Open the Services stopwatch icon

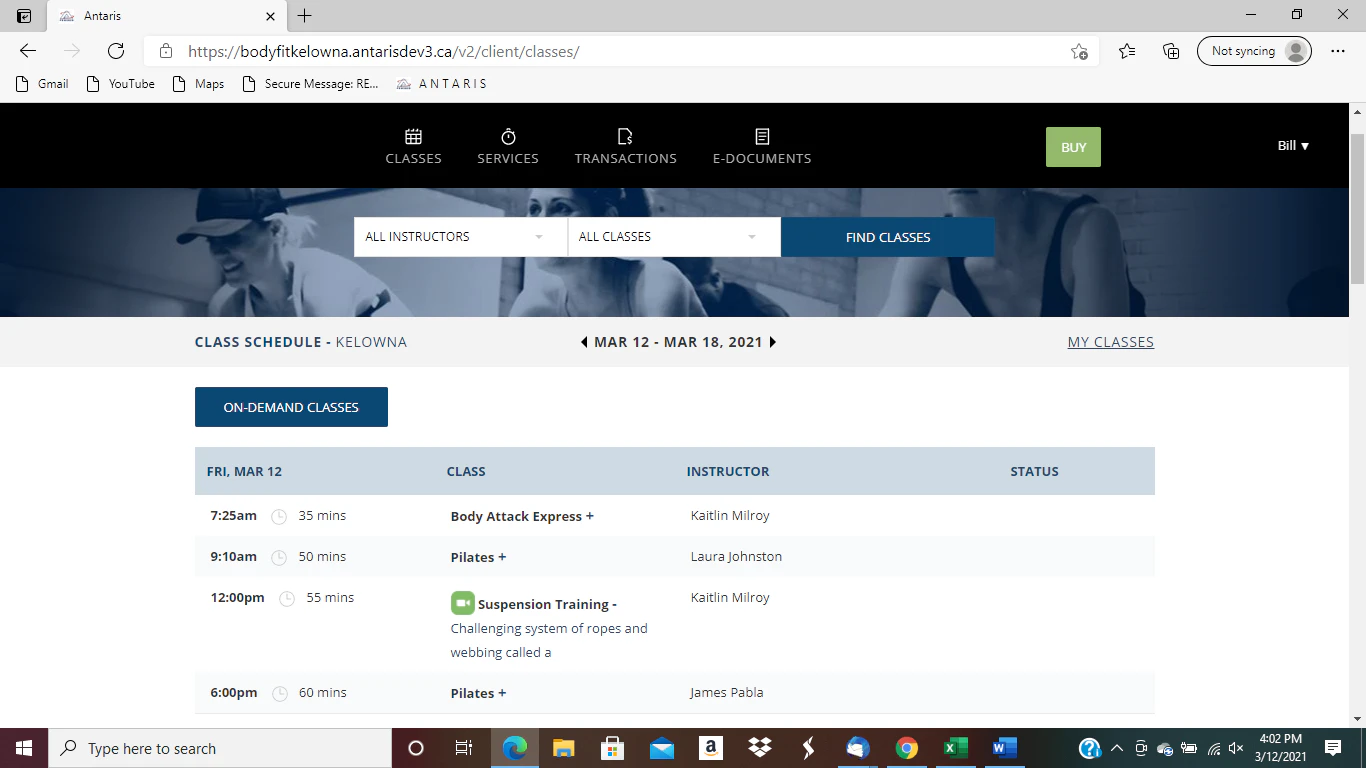pos(508,137)
